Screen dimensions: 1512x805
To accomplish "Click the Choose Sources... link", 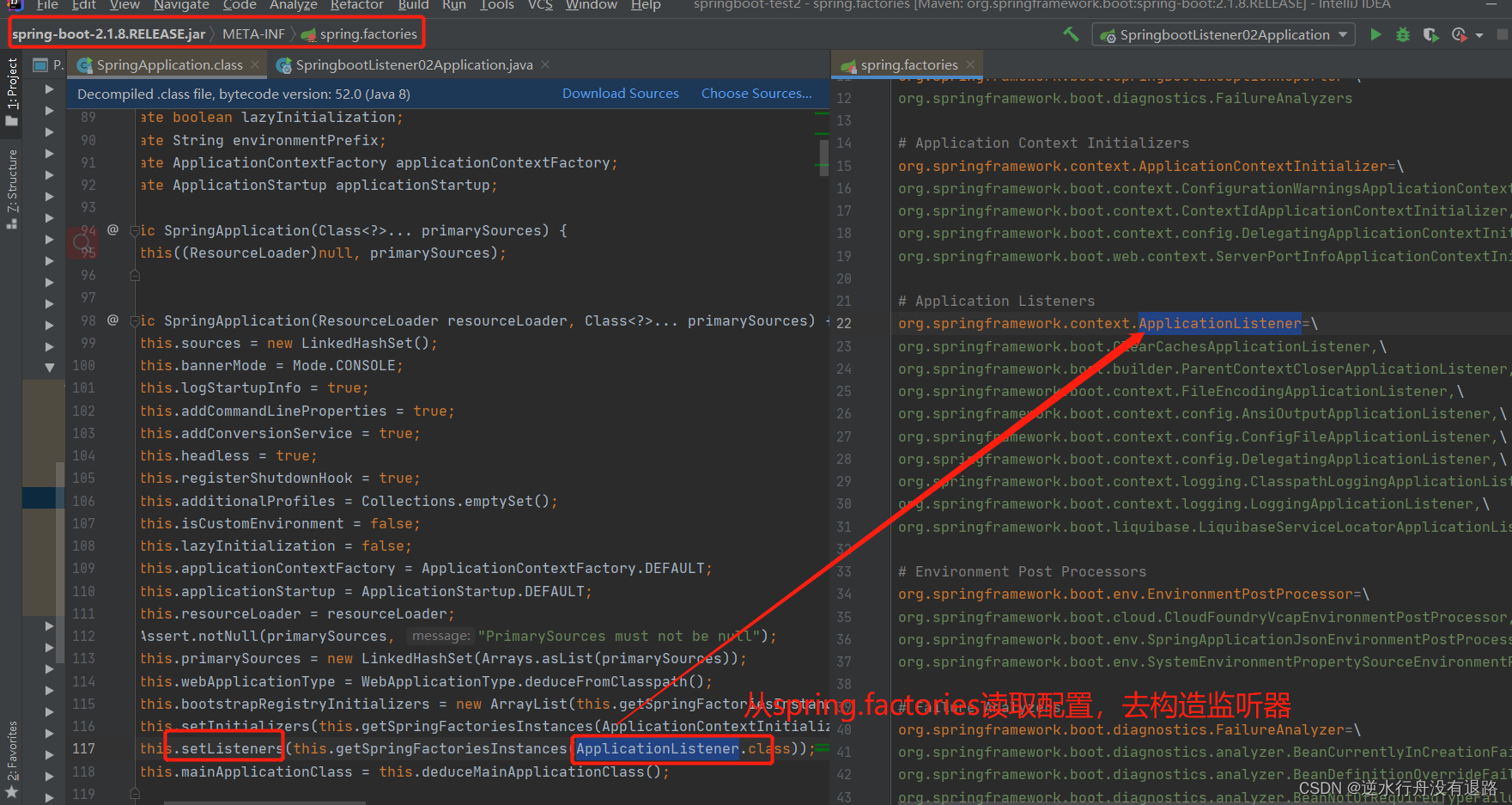I will coord(756,94).
